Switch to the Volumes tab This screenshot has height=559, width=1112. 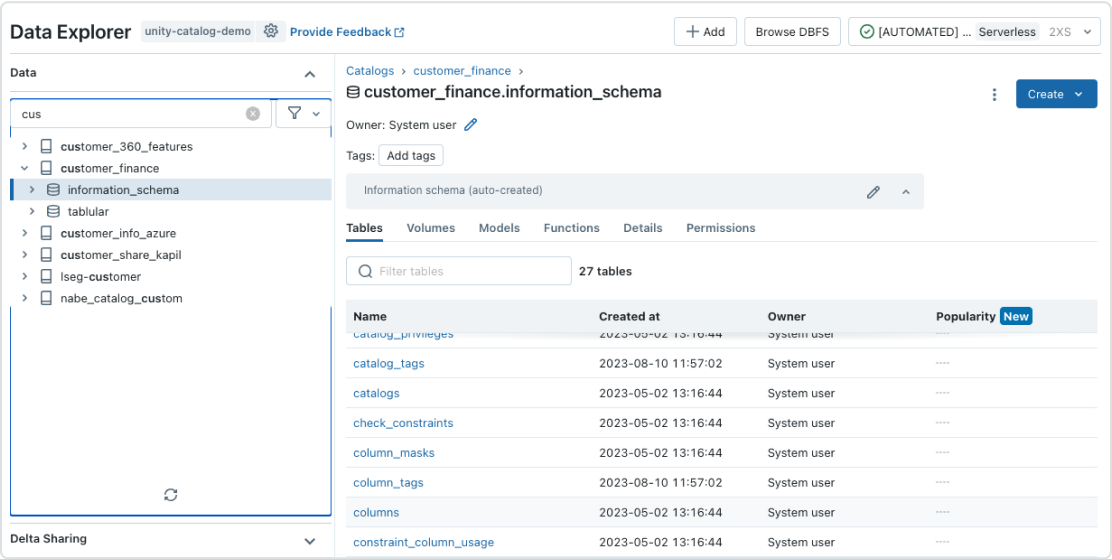click(x=430, y=228)
